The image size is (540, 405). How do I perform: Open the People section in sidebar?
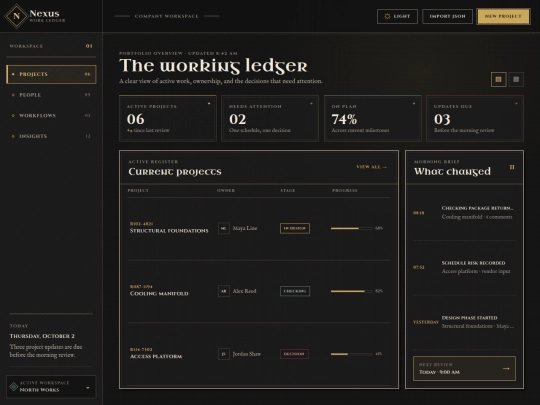[51, 95]
